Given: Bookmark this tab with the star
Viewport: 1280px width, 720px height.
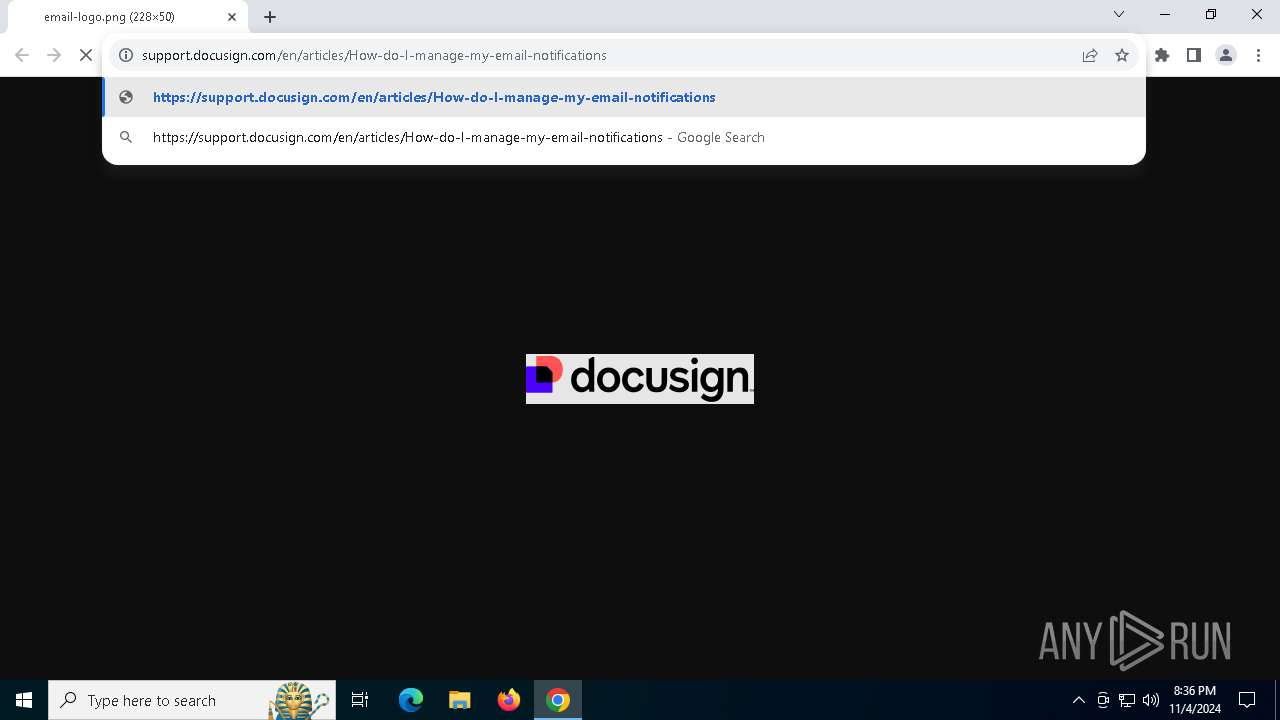Looking at the screenshot, I should point(1122,55).
